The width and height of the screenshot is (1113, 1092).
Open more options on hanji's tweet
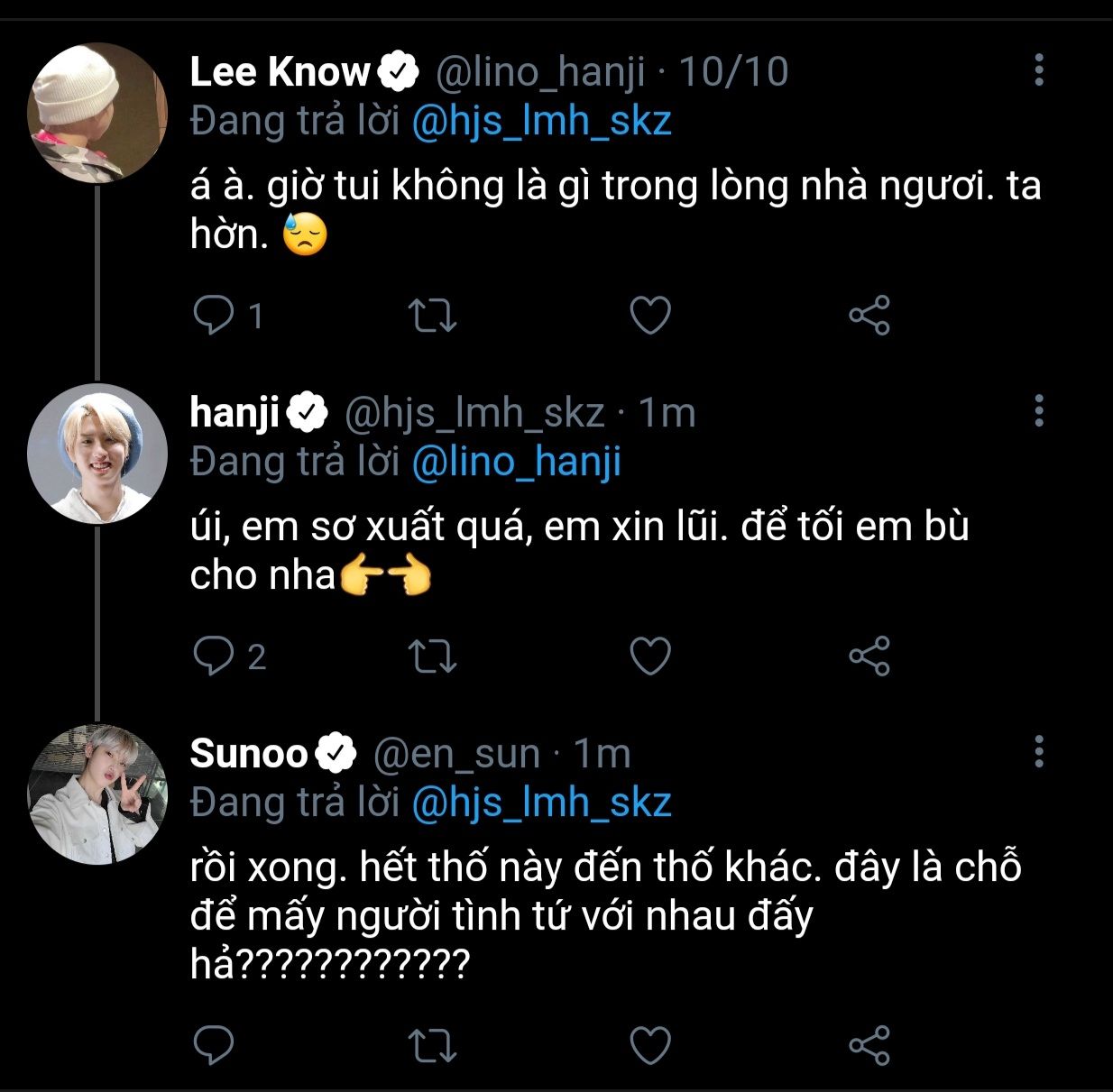pos(1039,410)
